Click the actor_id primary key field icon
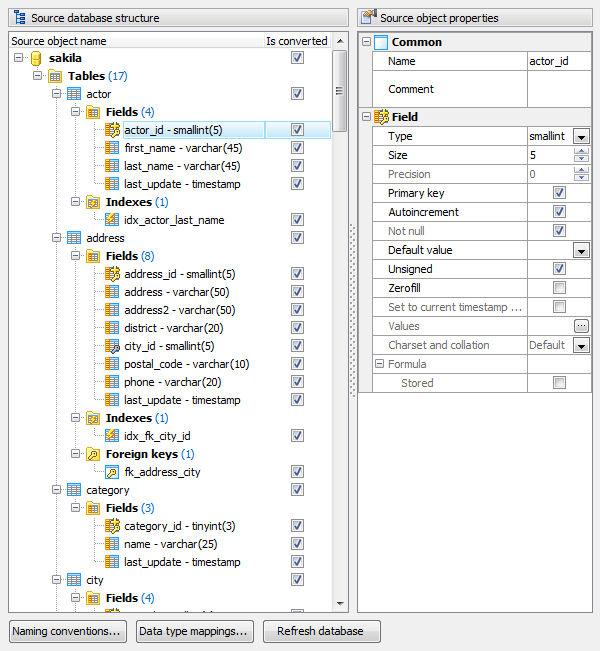 [112, 130]
